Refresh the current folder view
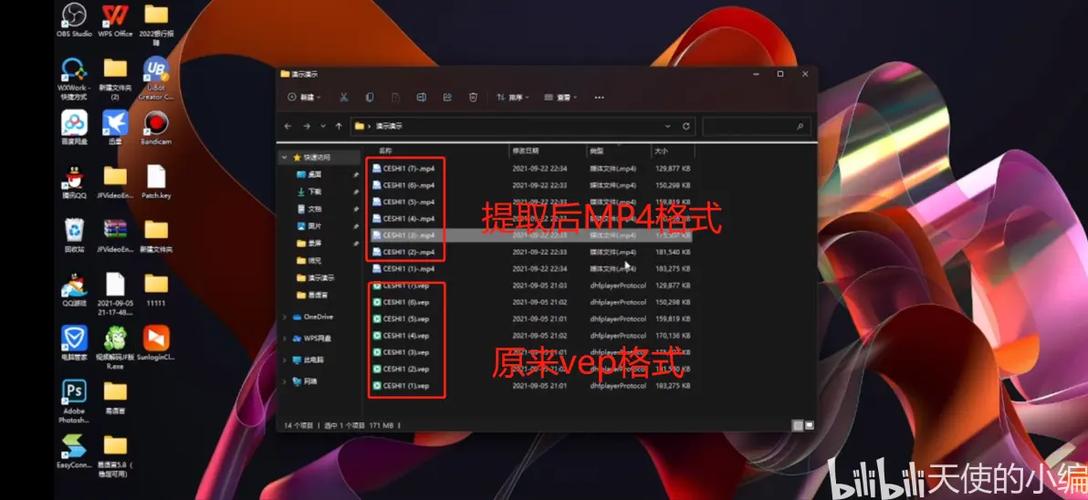This screenshot has height=500, width=1088. (x=686, y=126)
